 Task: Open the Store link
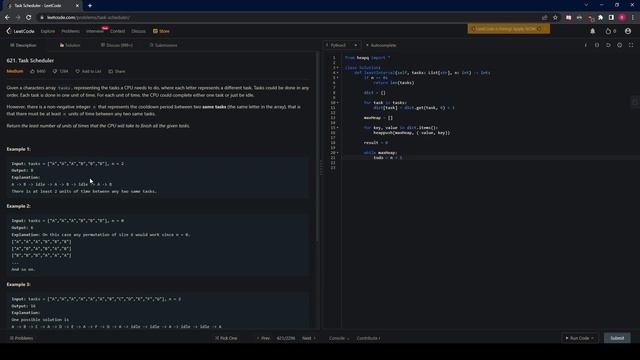161,31
